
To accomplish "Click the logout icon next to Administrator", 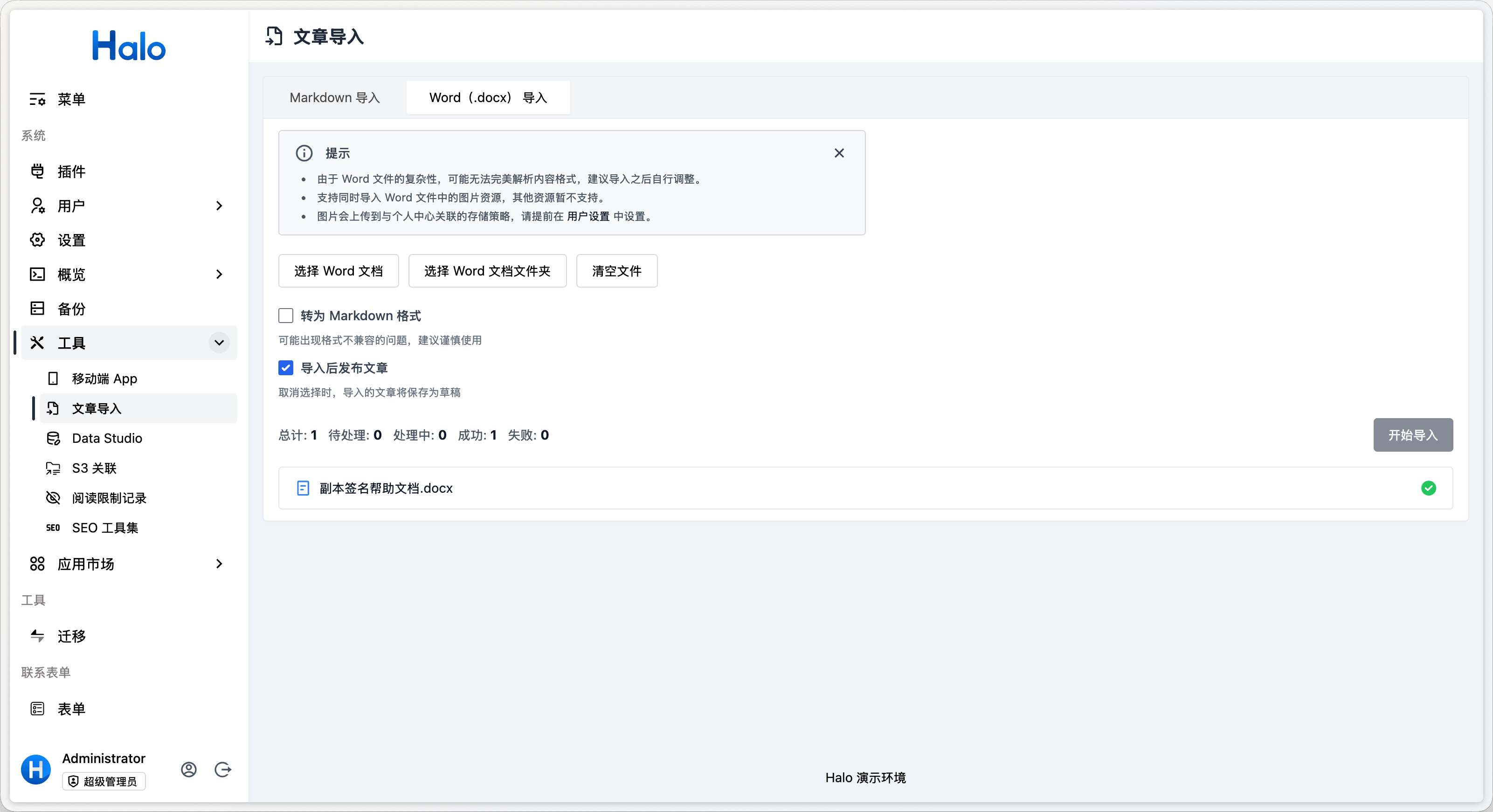I will (222, 769).
